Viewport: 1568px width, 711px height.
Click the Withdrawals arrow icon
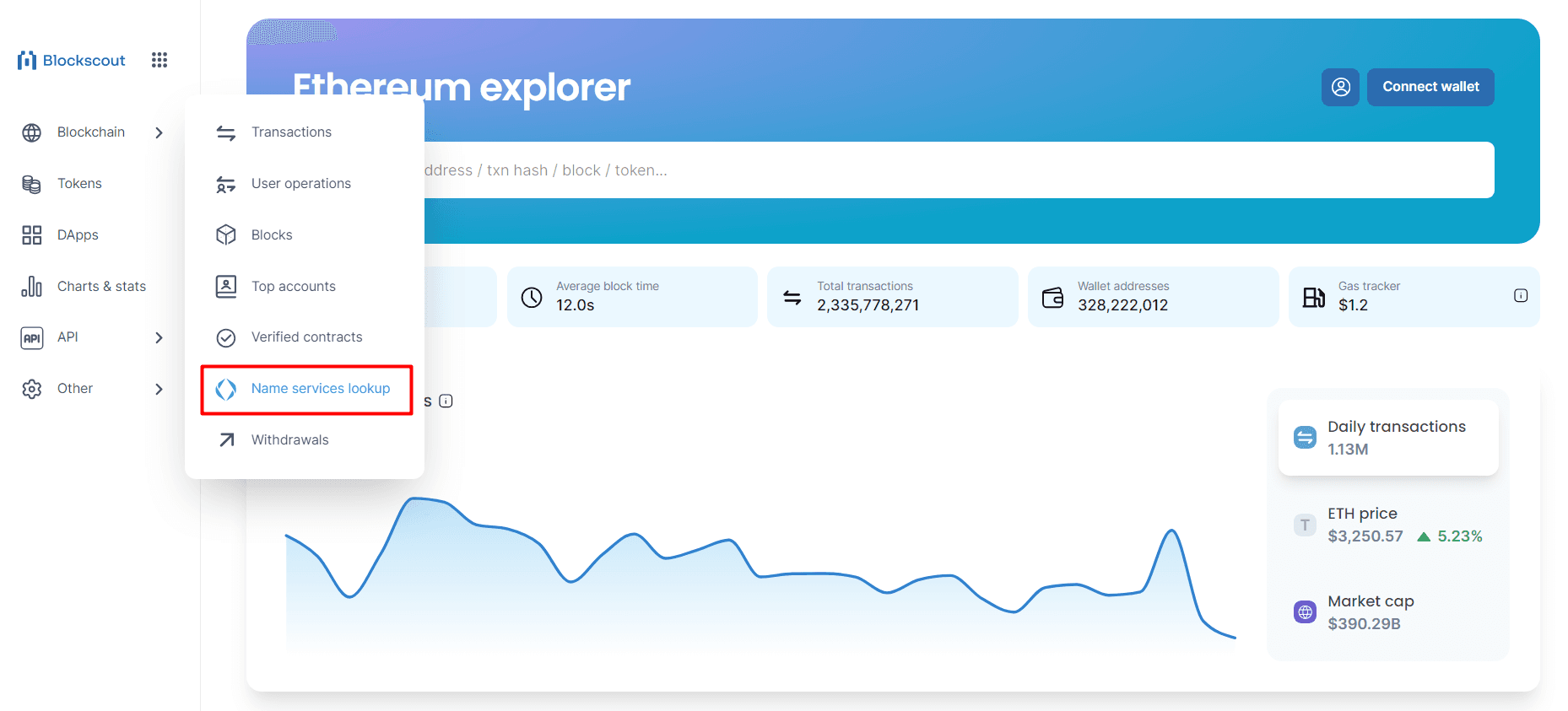(x=226, y=440)
